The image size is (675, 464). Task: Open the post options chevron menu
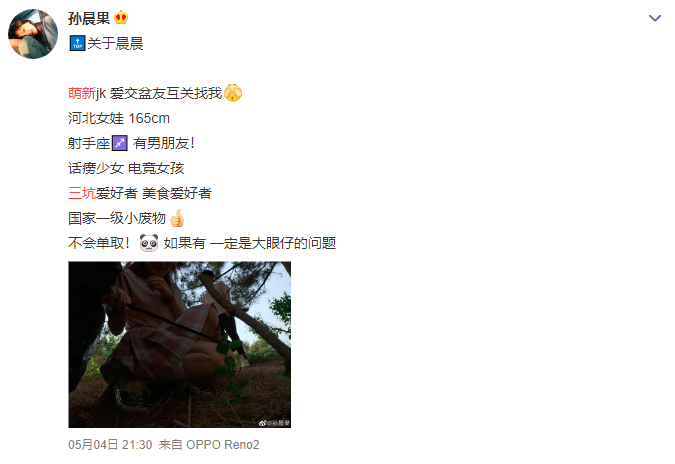(654, 18)
